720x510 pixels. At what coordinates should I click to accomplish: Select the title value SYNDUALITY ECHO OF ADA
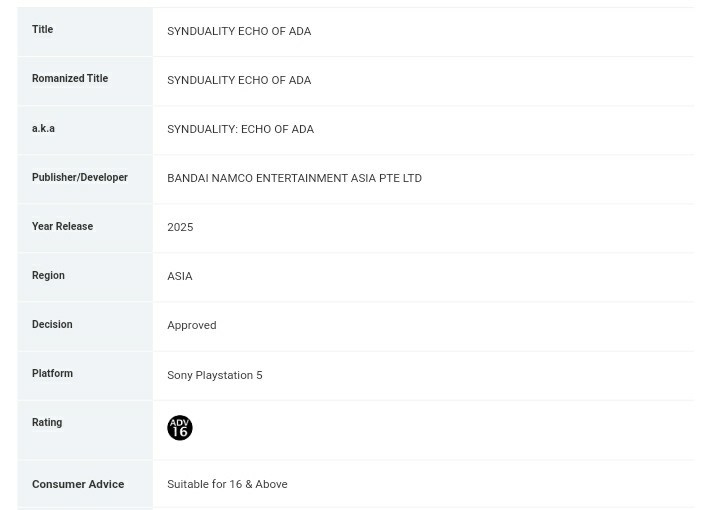tap(239, 31)
